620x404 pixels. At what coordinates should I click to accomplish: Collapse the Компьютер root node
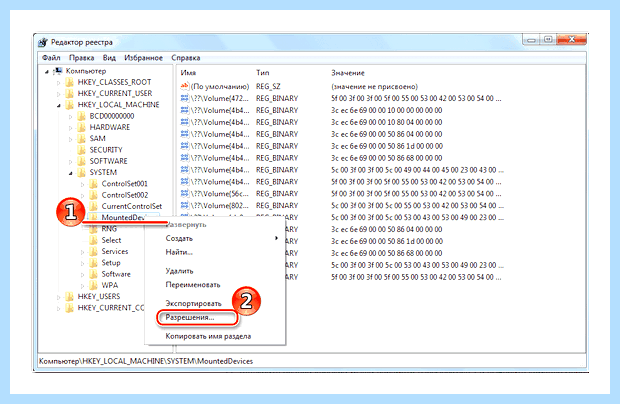(x=47, y=72)
